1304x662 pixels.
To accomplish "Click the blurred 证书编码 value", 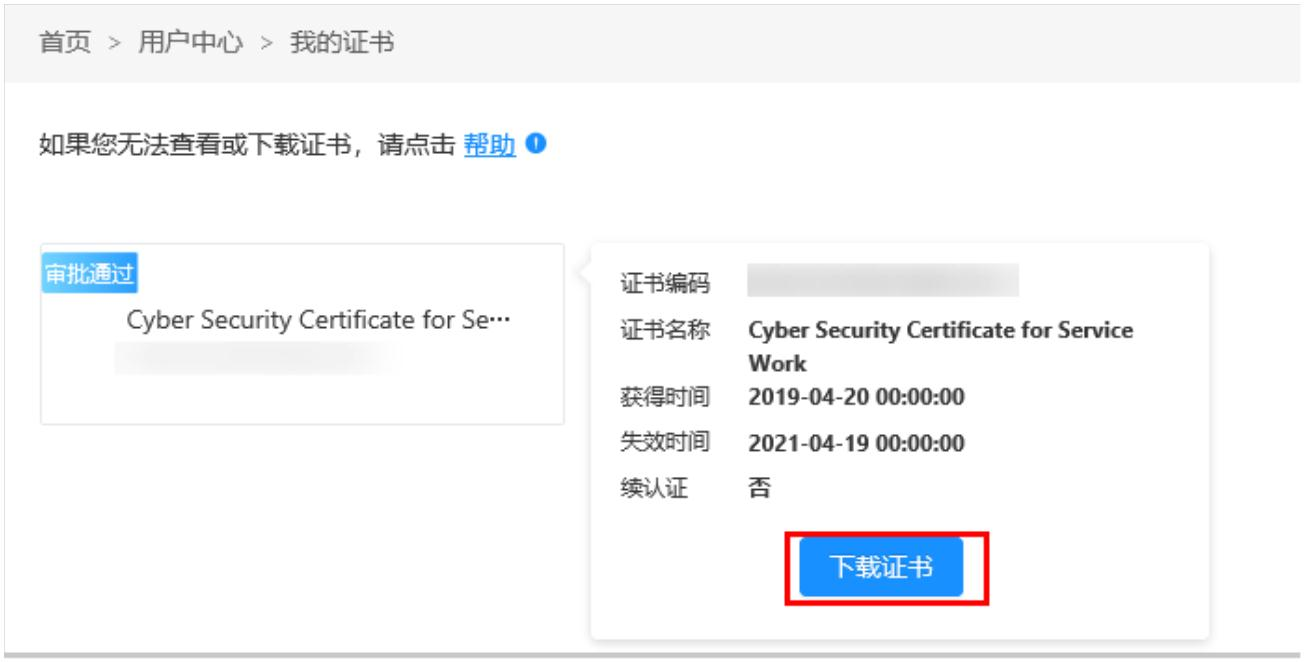I will [x=882, y=282].
